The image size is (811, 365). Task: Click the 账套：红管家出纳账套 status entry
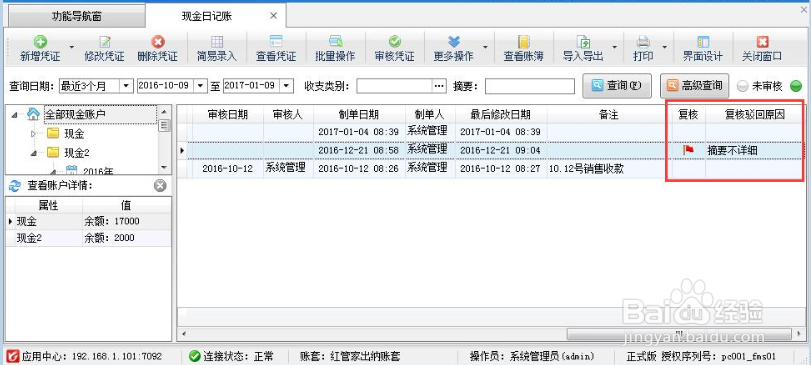[350, 356]
